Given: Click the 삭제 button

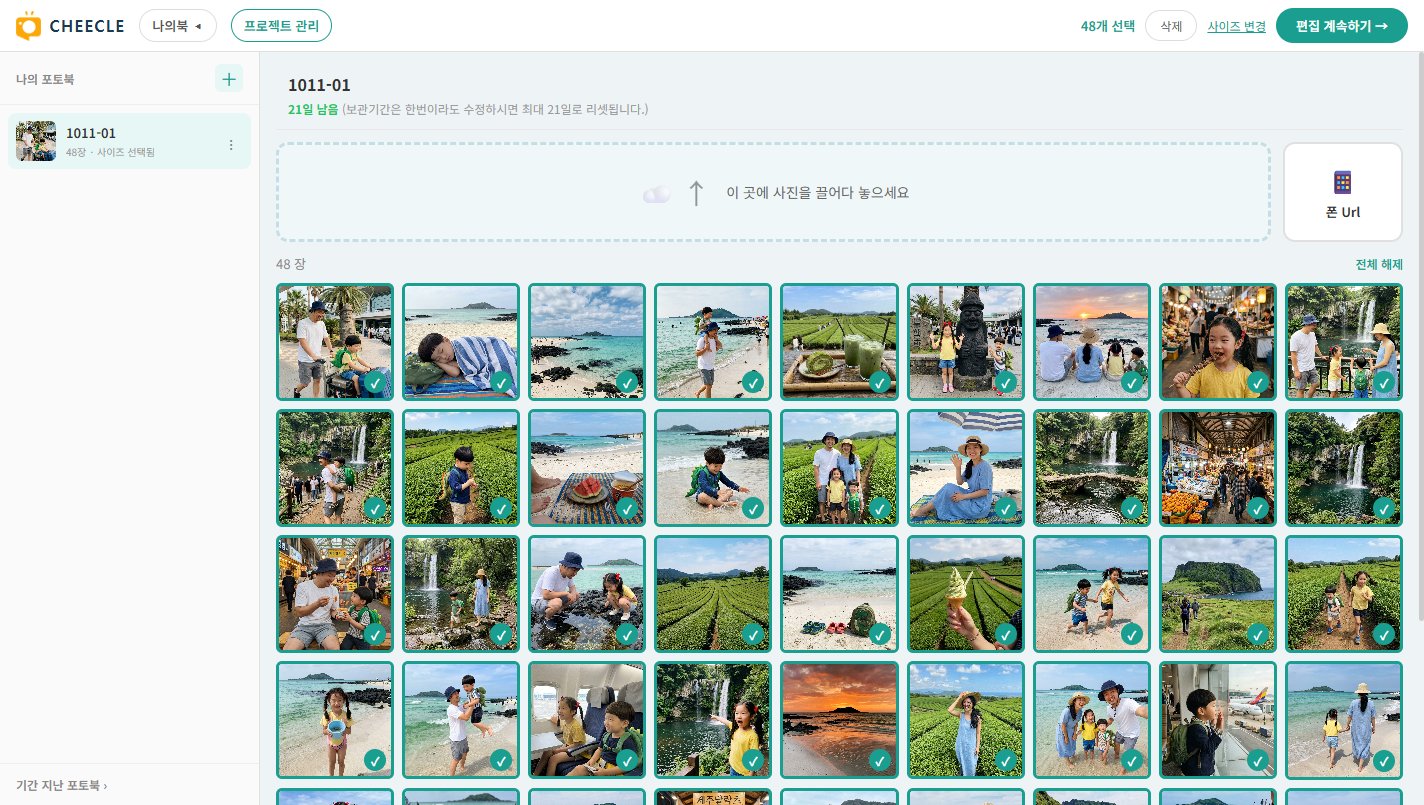Looking at the screenshot, I should point(1171,26).
